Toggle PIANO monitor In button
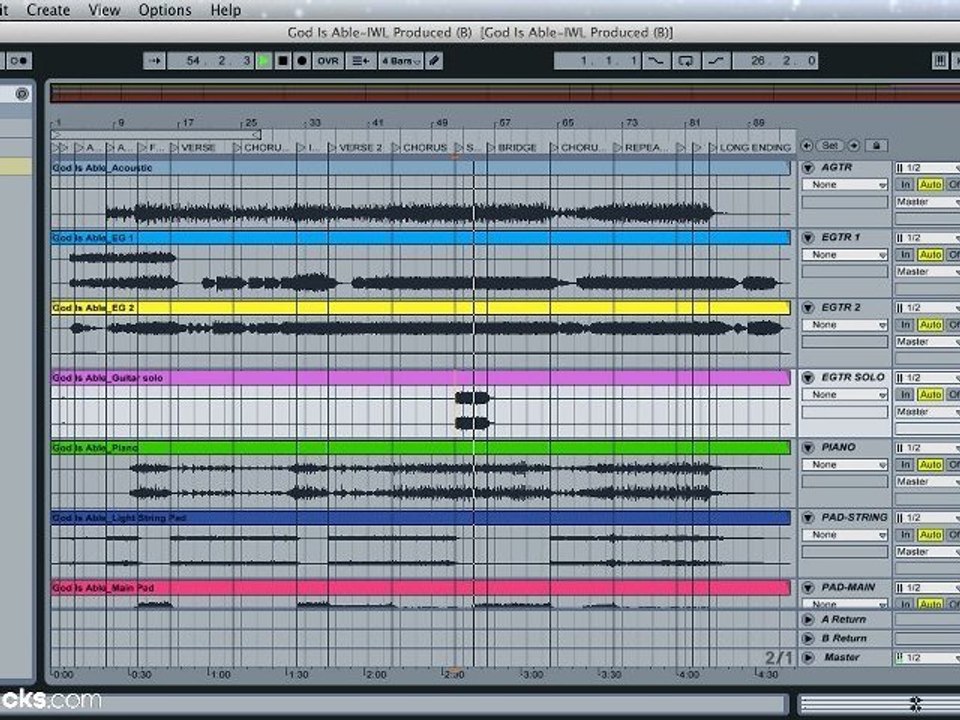960x720 pixels. coord(905,465)
